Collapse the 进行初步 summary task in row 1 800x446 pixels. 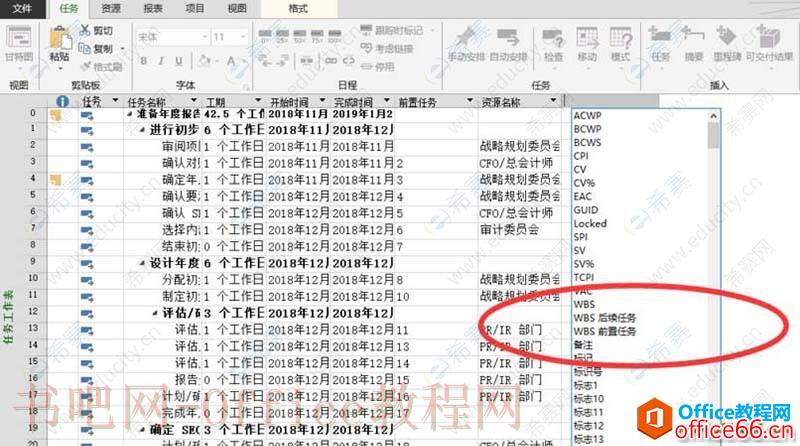142,131
